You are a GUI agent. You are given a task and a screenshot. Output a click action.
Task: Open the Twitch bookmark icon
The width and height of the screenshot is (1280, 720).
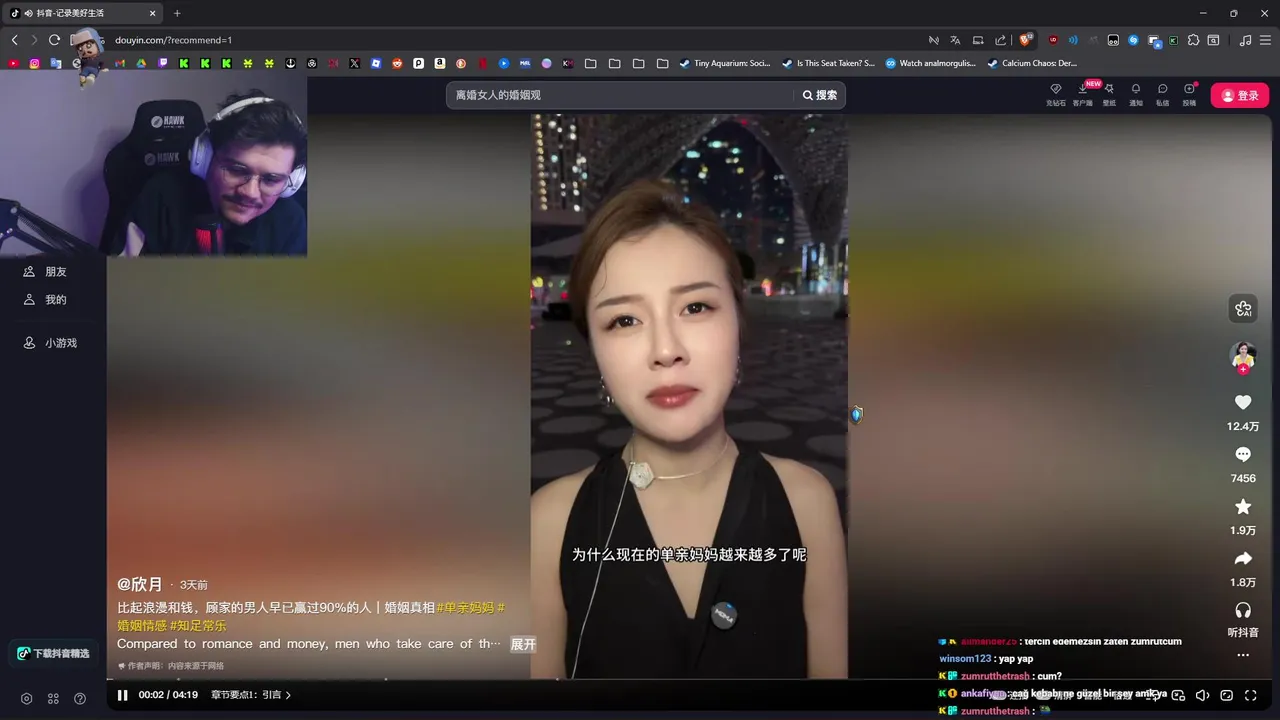coord(163,63)
